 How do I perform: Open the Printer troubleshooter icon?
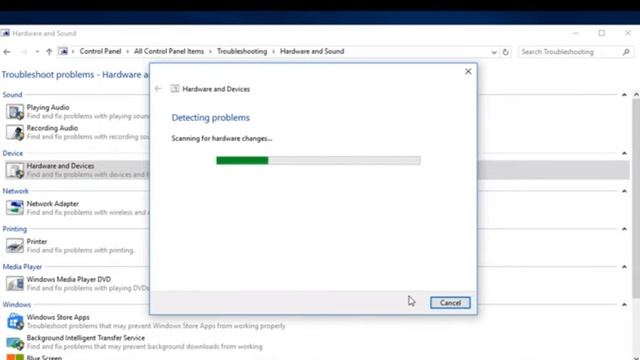[15, 246]
